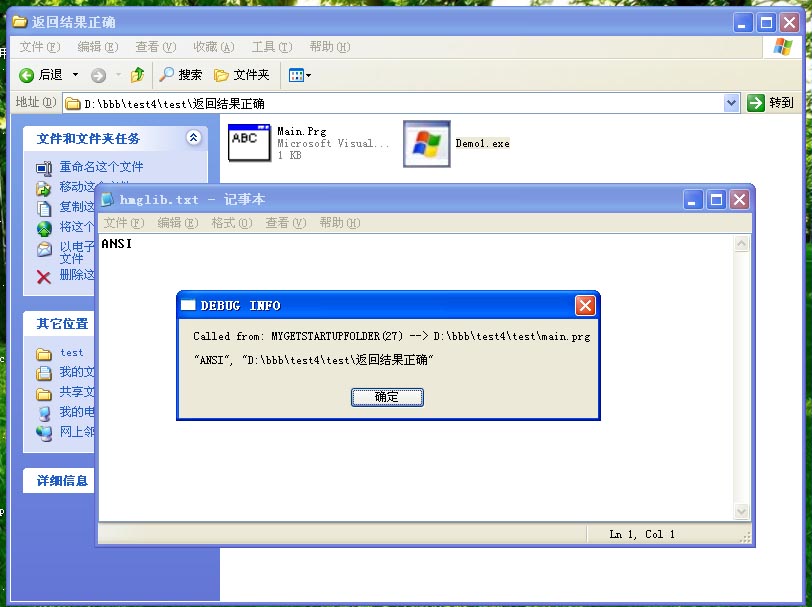
Task: Select the Demo1.exe file icon
Action: [x=427, y=143]
